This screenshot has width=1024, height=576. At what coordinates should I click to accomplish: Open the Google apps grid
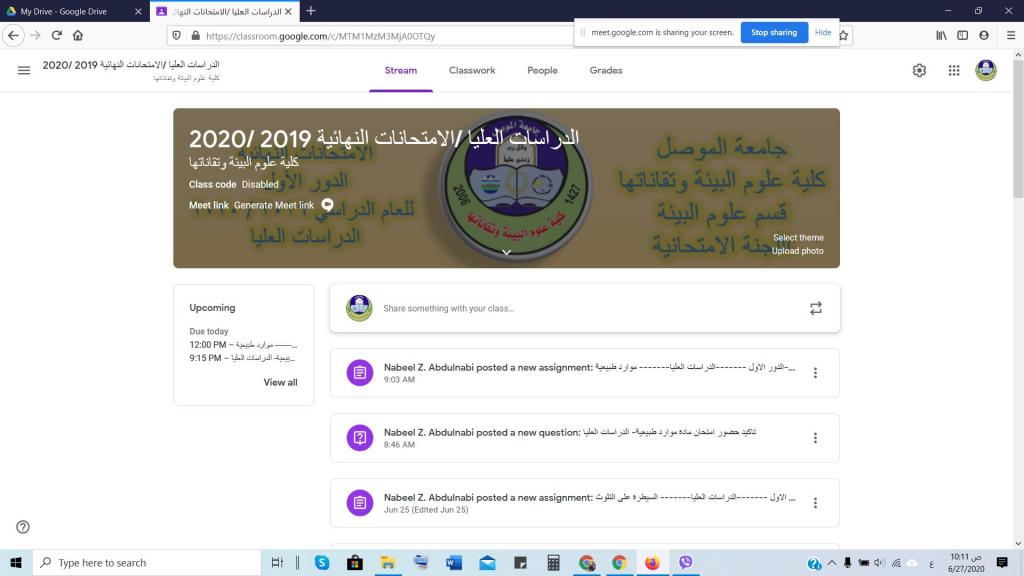[x=954, y=70]
